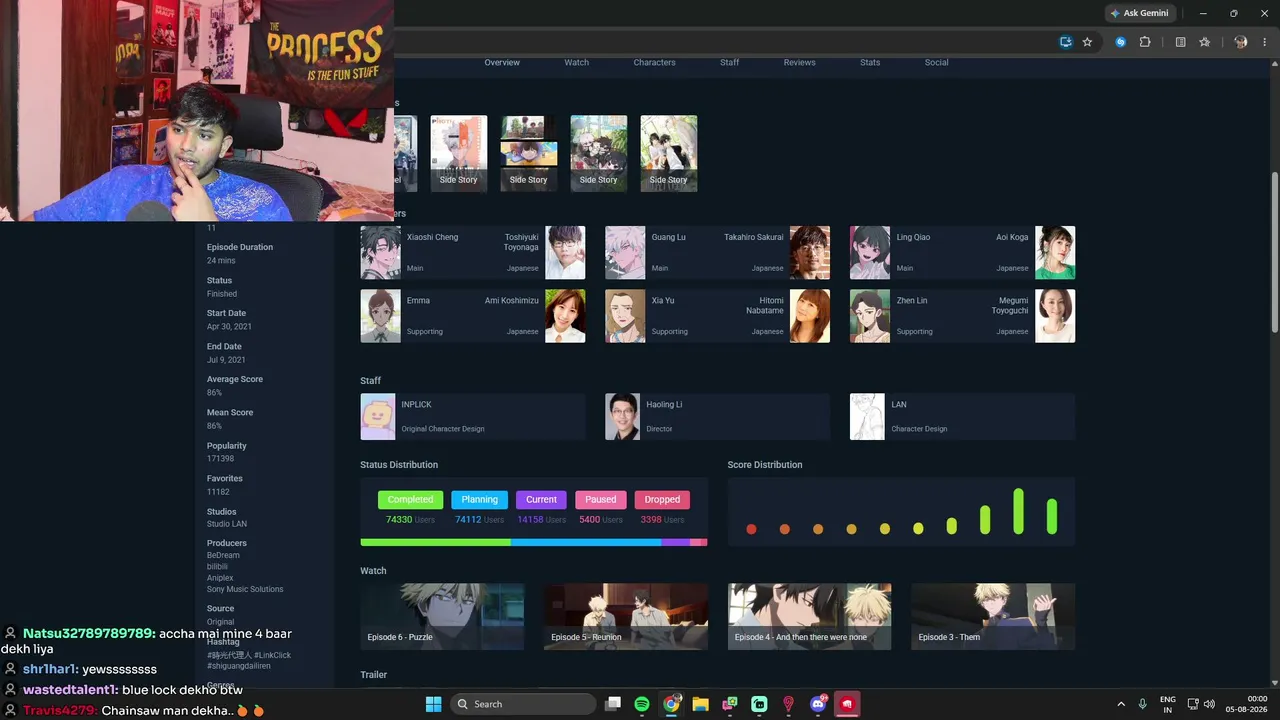Open the Staff tab
This screenshot has height=720, width=1280.
[730, 62]
